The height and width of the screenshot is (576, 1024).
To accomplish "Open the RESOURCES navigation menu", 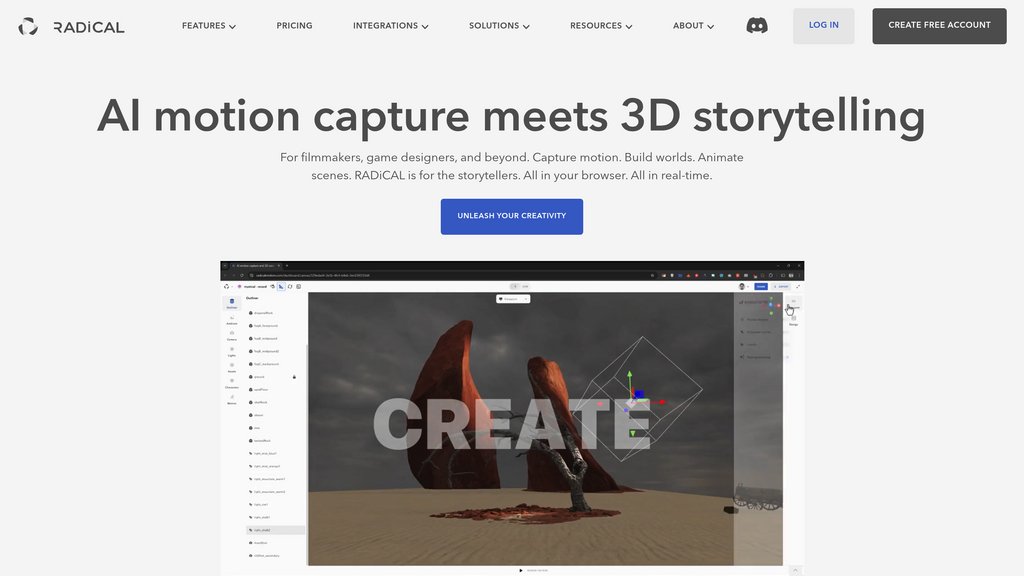I will pos(601,25).
